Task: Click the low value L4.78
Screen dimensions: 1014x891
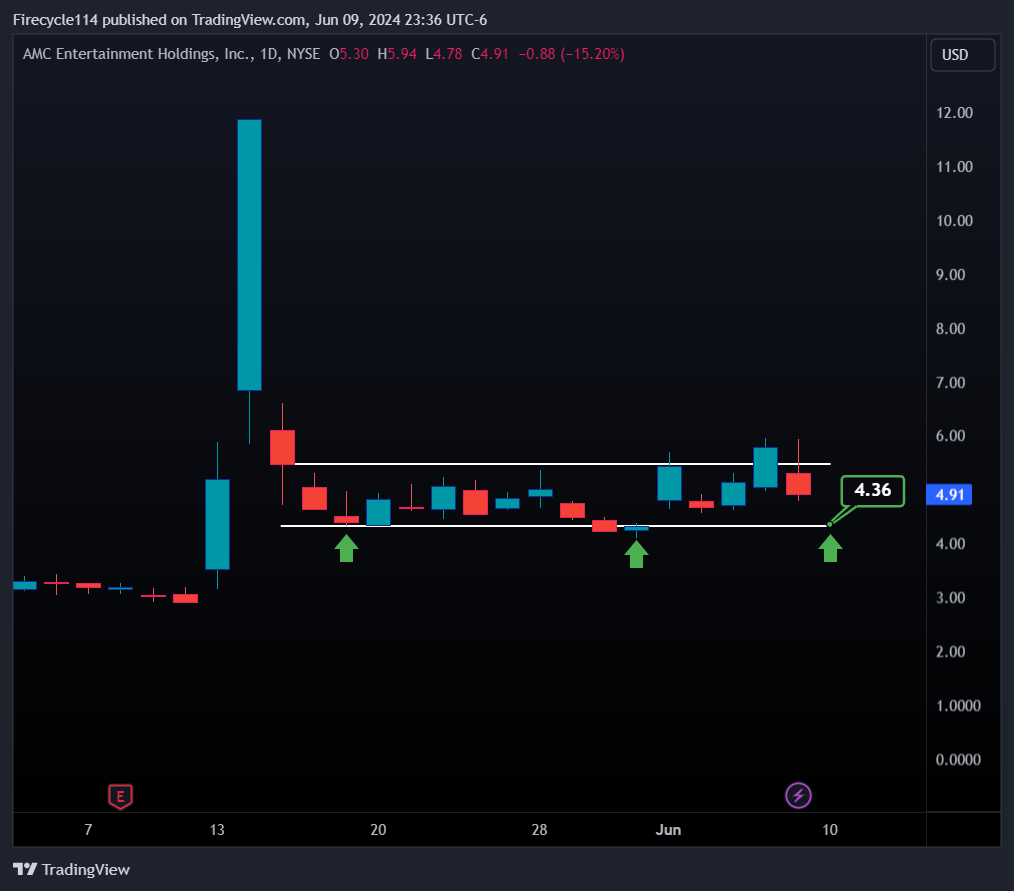Action: pyautogui.click(x=444, y=54)
